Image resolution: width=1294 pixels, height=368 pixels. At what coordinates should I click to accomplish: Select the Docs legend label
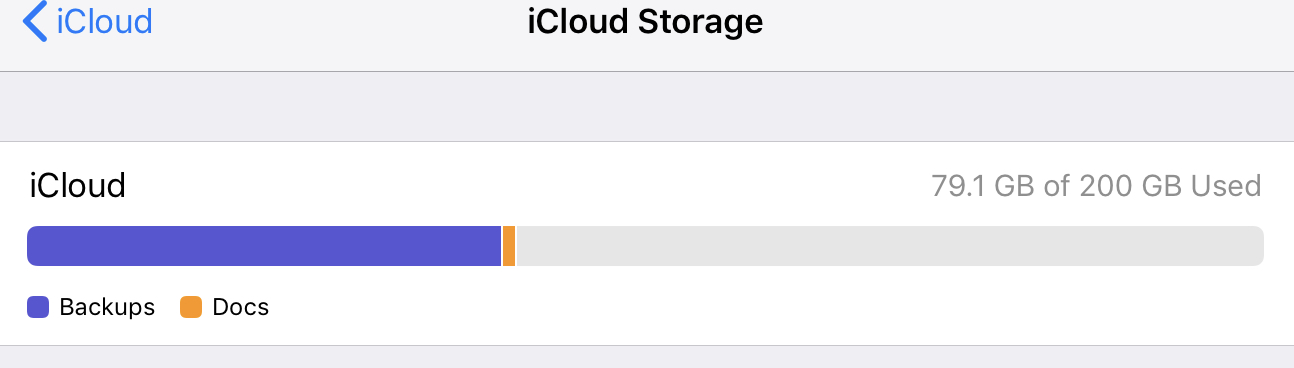pyautogui.click(x=241, y=307)
